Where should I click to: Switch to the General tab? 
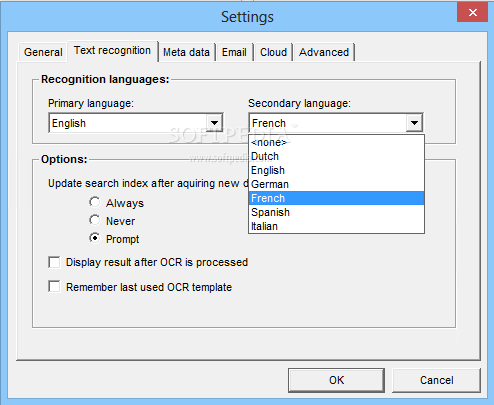point(43,52)
